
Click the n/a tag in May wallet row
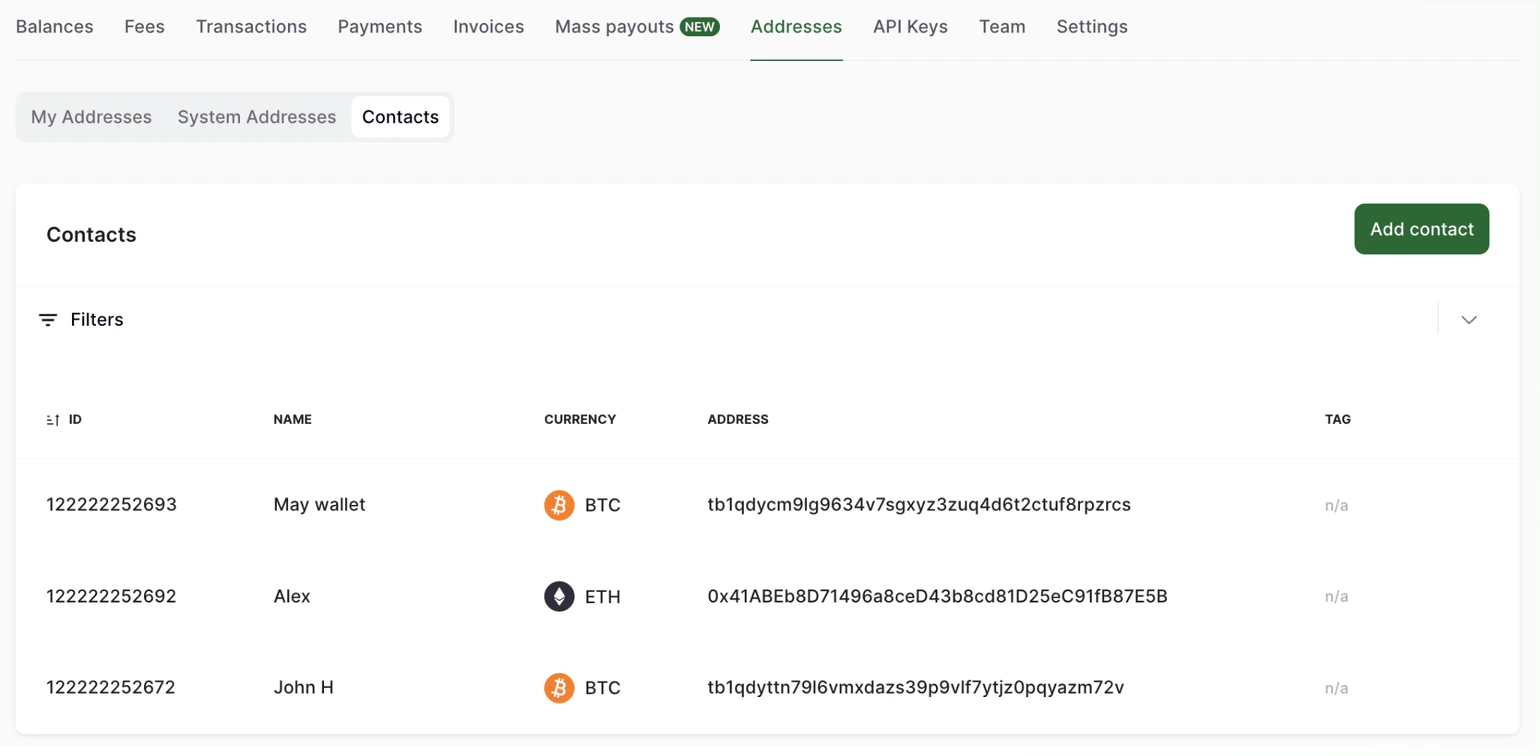click(1337, 506)
